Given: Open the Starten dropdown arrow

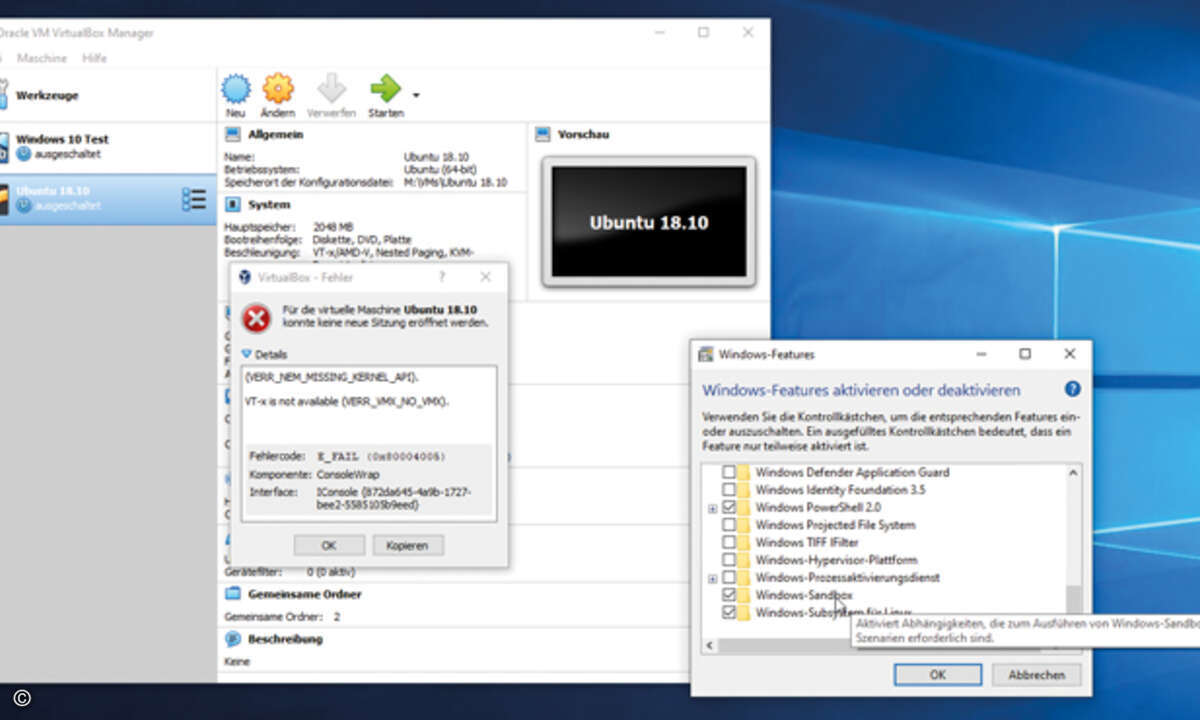Looking at the screenshot, I should point(416,96).
